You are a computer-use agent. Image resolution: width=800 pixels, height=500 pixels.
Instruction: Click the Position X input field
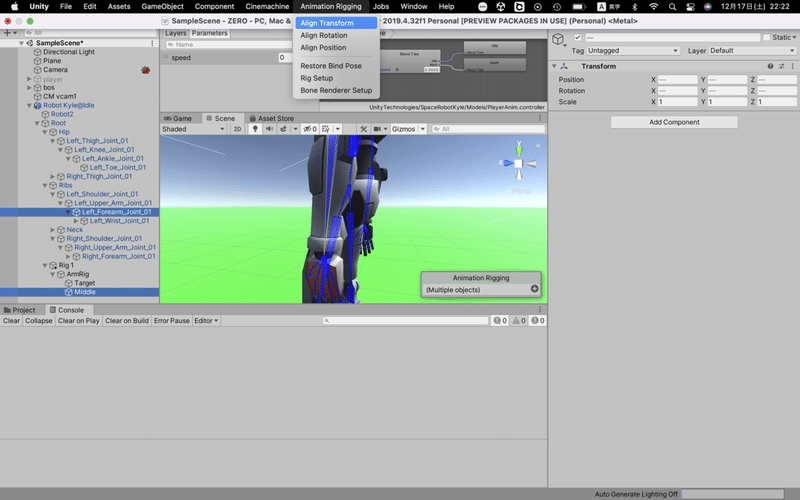[677, 80]
